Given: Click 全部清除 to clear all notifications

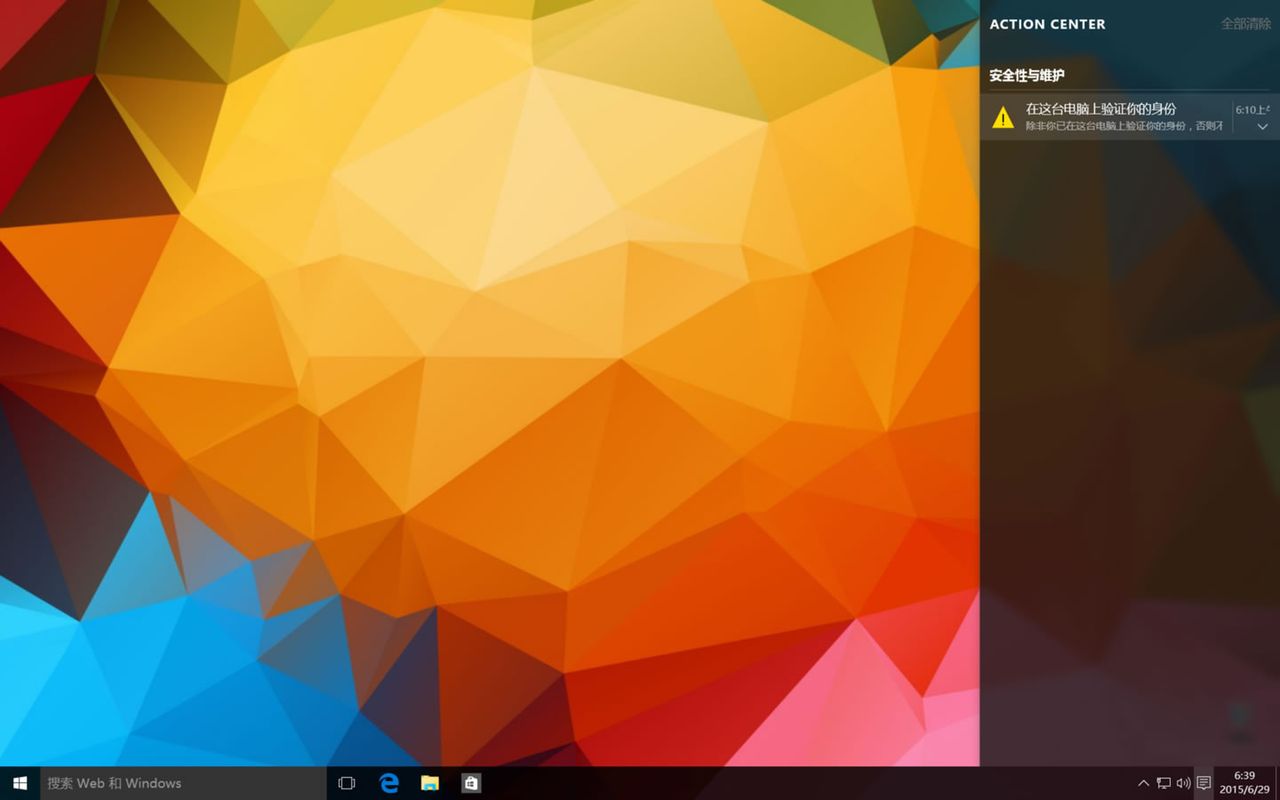Looking at the screenshot, I should [x=1246, y=24].
